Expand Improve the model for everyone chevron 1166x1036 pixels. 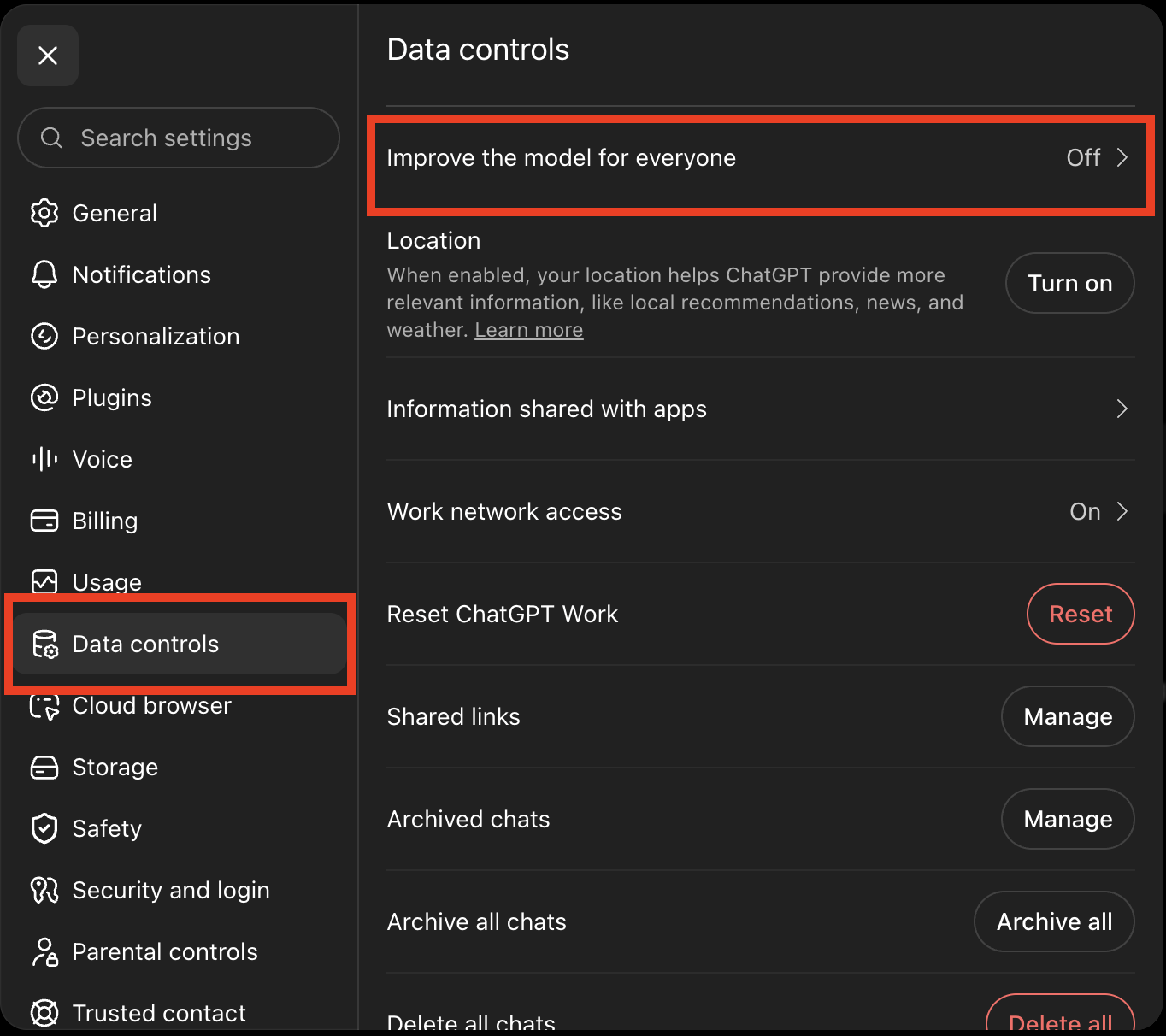(1122, 157)
